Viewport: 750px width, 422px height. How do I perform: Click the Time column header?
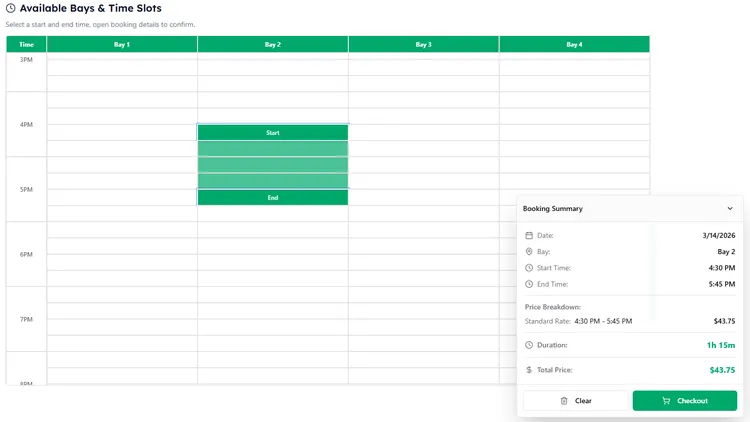pos(26,44)
